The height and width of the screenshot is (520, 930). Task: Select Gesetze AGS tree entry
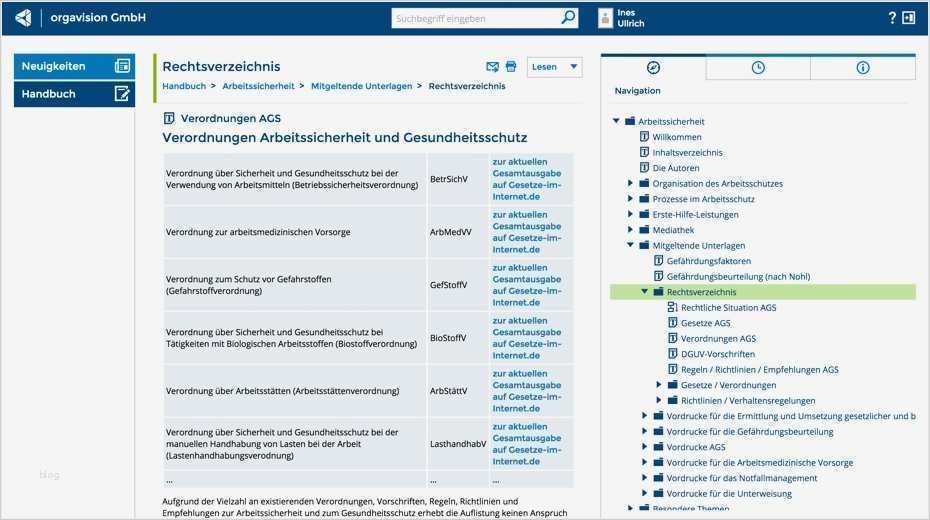(x=705, y=323)
